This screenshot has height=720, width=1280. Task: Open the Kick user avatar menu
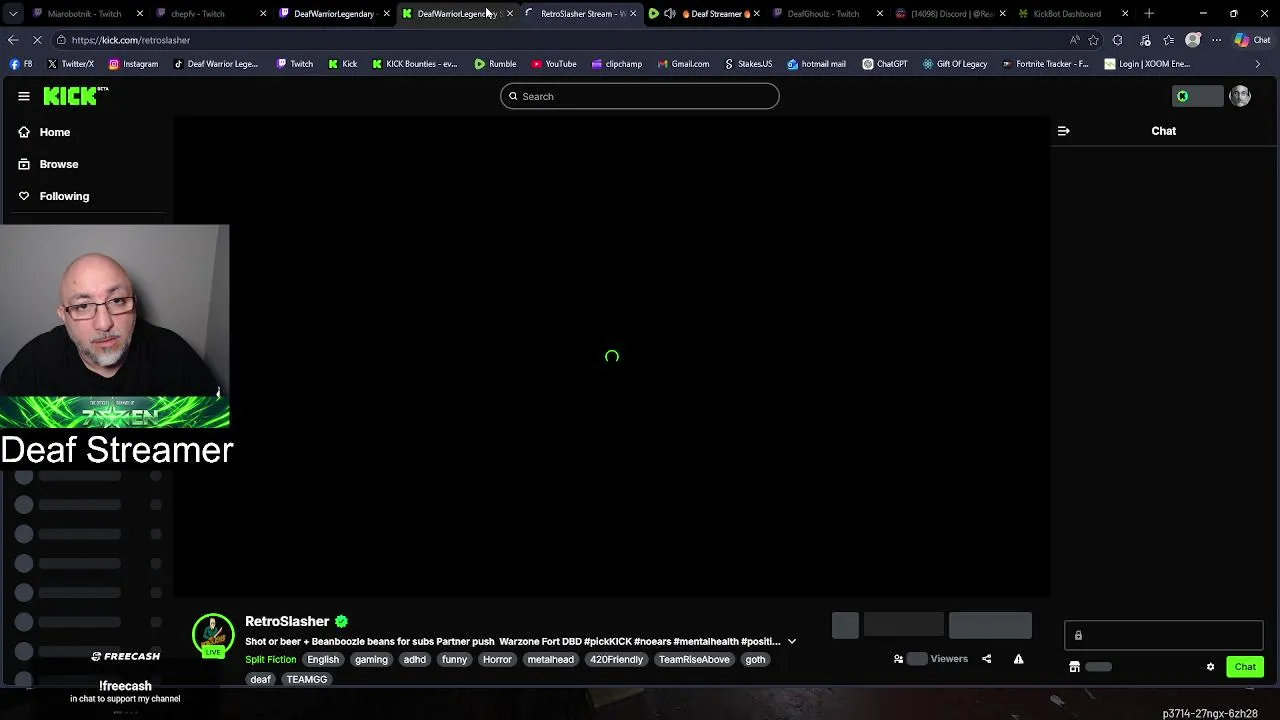click(x=1240, y=96)
